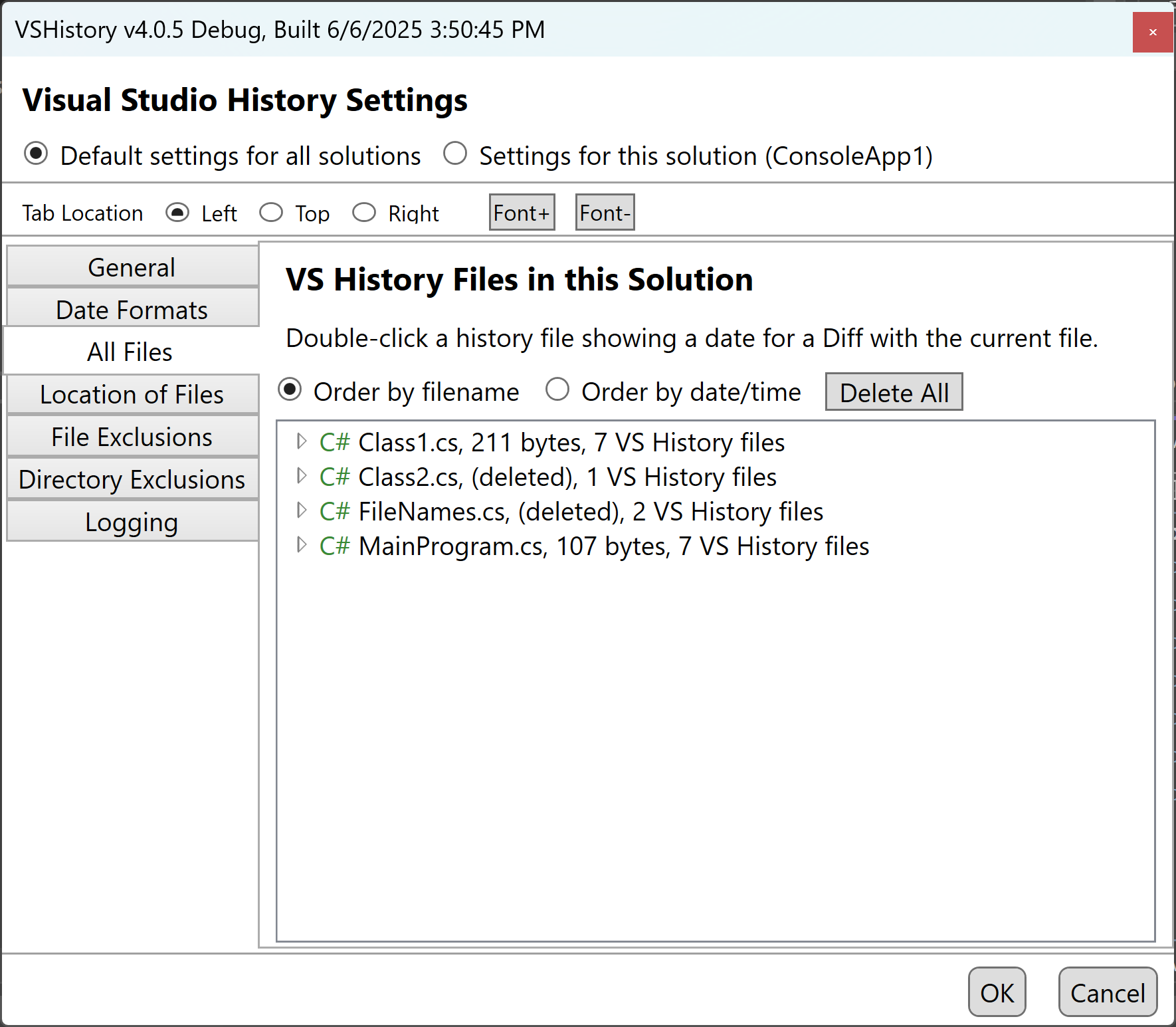Click the C# icon next to Class1.cs

pyautogui.click(x=334, y=442)
